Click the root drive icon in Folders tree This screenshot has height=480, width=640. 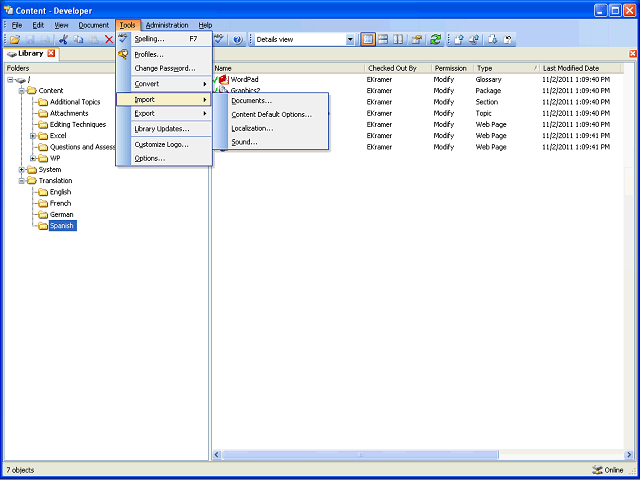click(x=20, y=80)
